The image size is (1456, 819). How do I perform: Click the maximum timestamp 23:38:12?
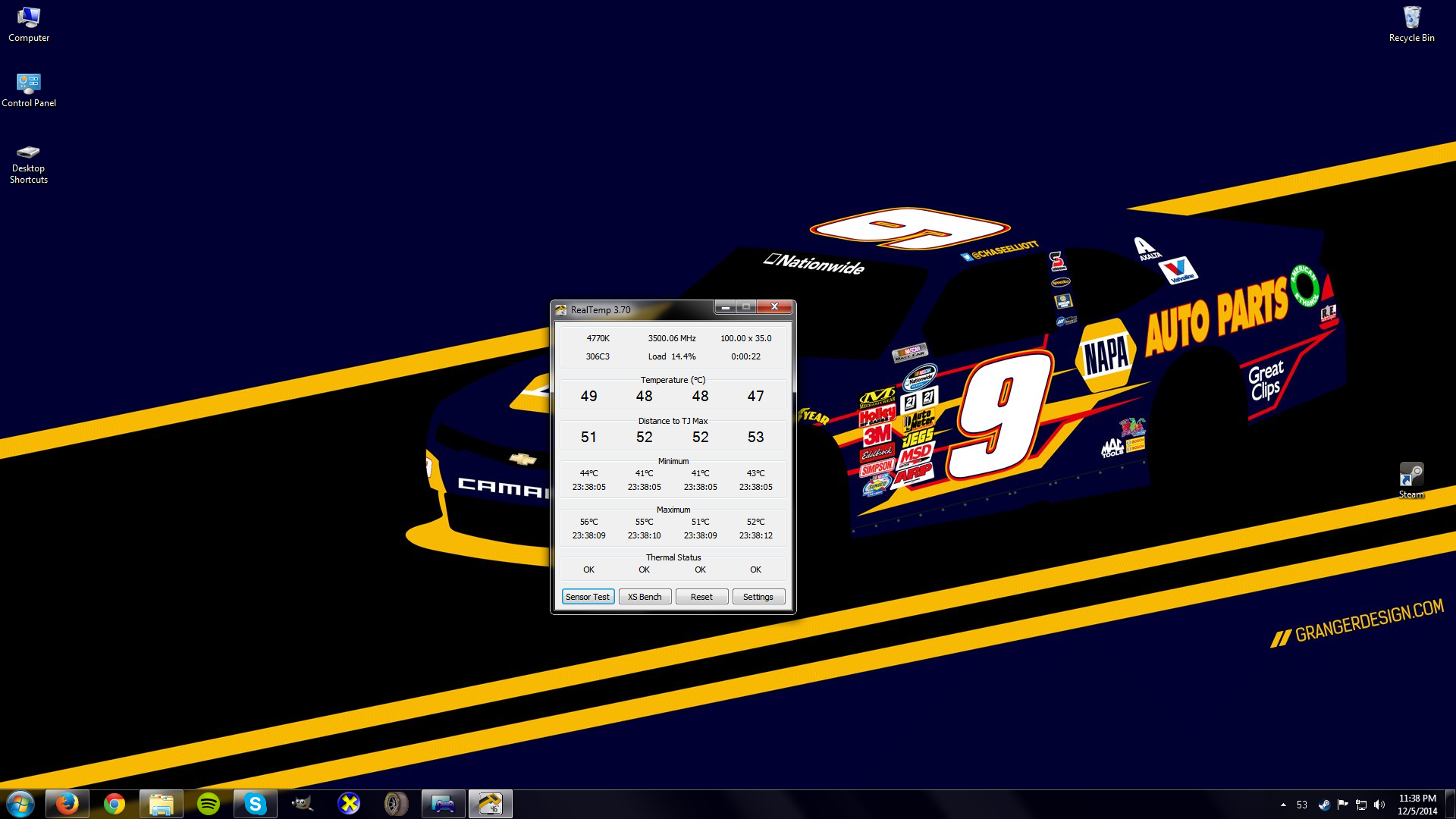coord(755,535)
